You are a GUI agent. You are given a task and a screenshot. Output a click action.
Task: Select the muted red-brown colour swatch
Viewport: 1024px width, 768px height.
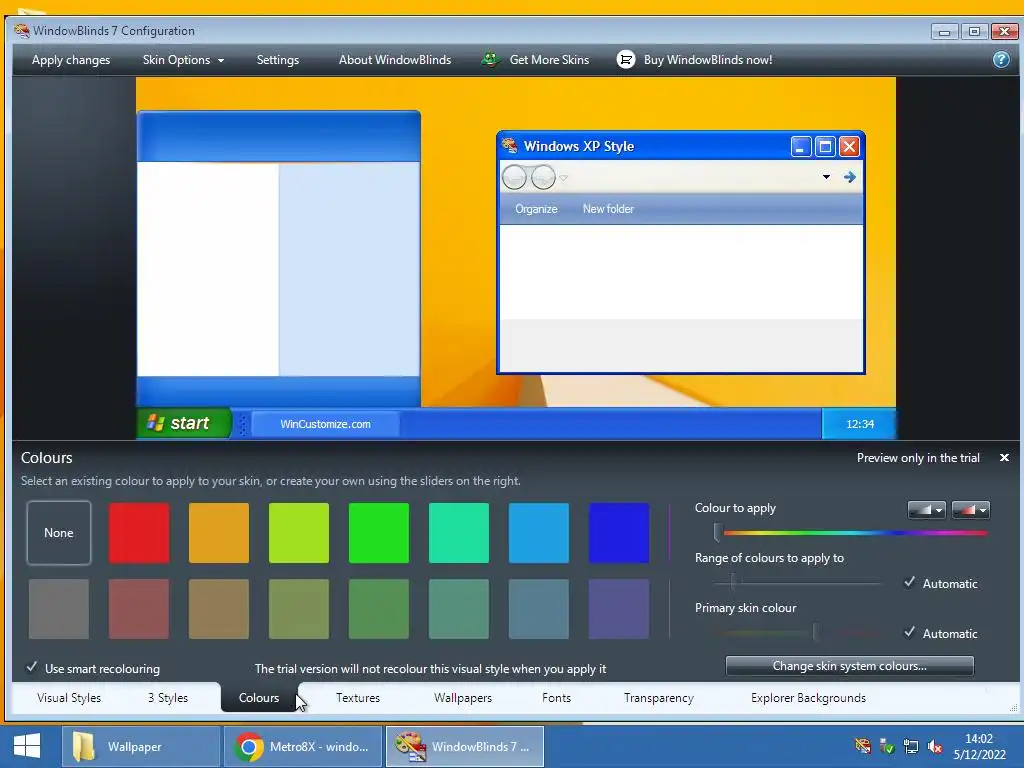tap(139, 609)
